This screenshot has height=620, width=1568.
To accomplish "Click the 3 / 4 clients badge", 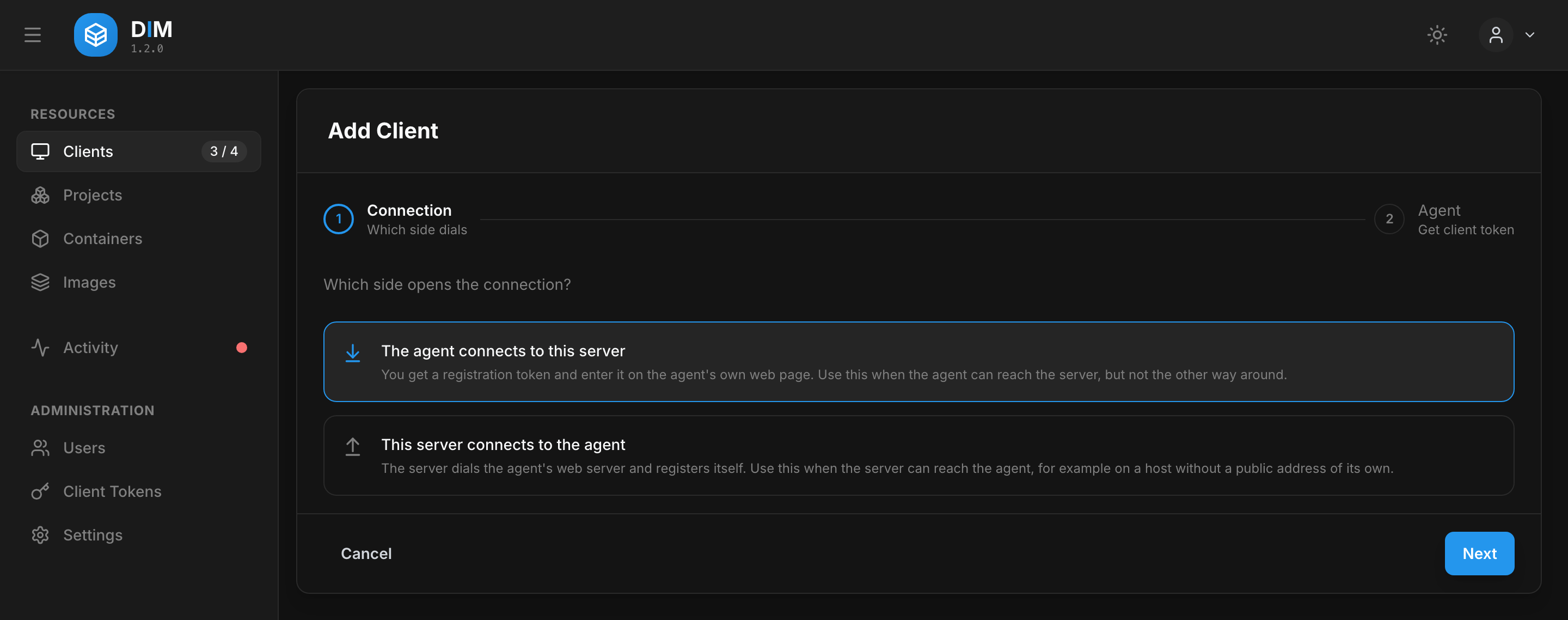I will [224, 151].
